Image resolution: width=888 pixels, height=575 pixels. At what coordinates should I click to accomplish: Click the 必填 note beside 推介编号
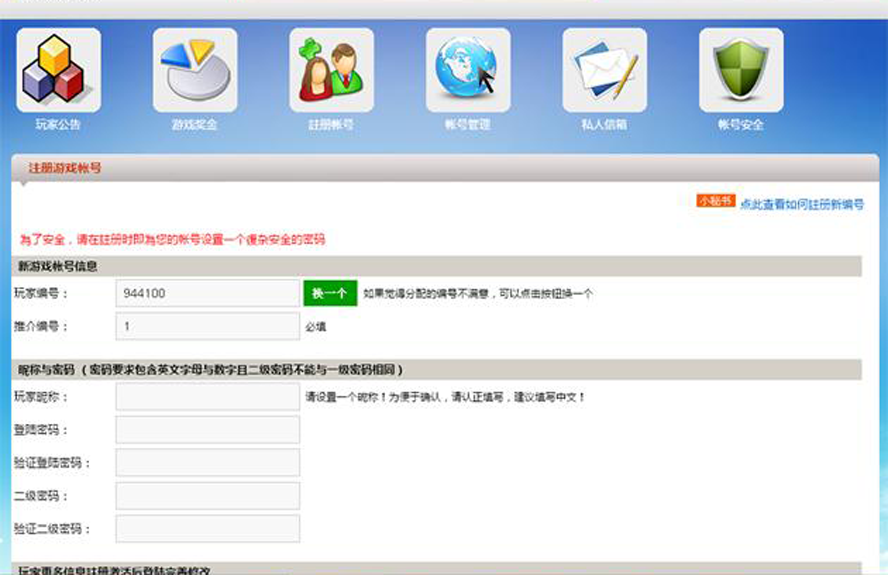point(315,327)
